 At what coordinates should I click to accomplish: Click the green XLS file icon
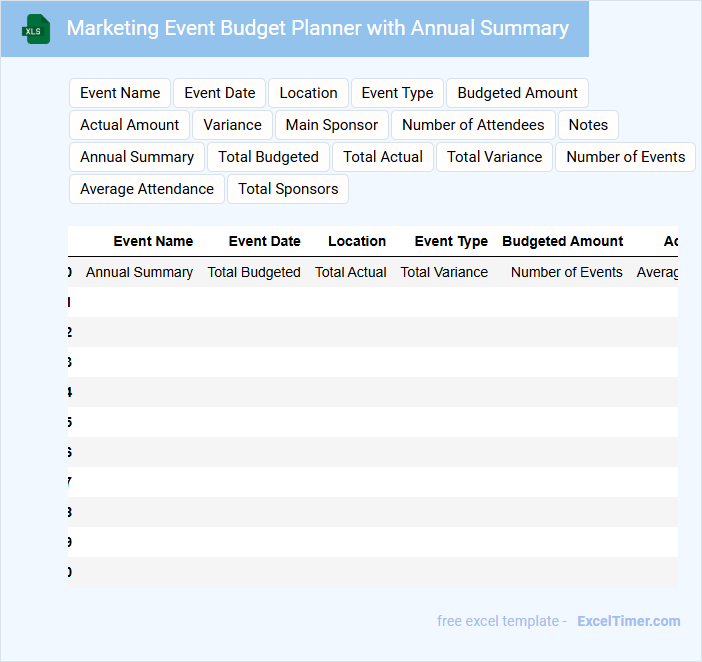pos(36,29)
